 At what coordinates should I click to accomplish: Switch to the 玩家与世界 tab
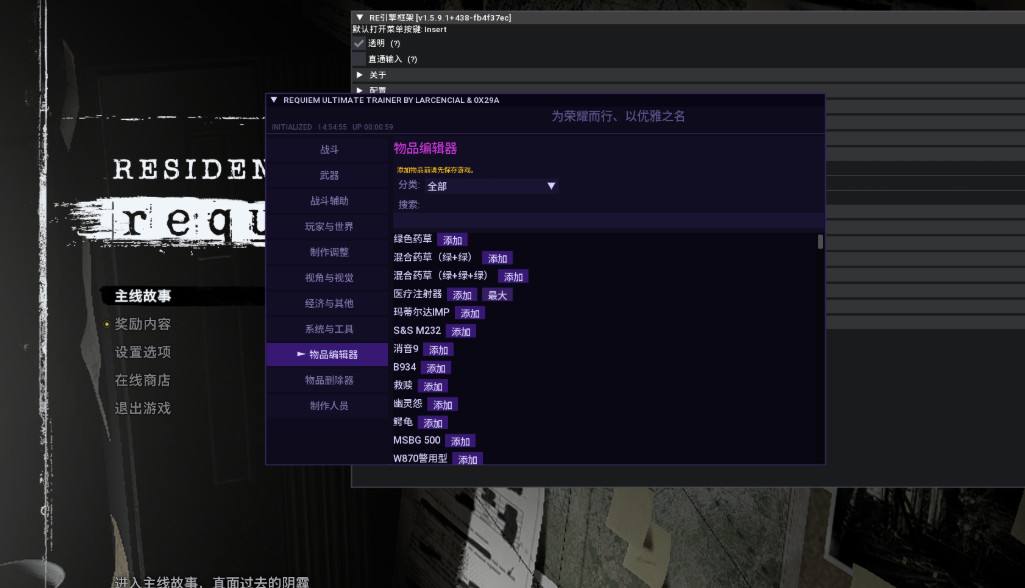[x=328, y=226]
